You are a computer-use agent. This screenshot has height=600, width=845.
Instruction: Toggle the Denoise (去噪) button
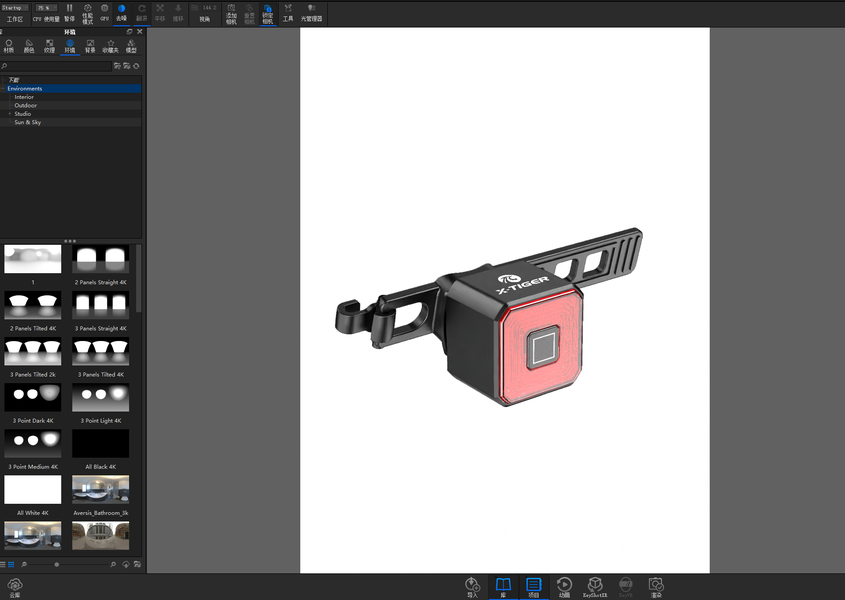[121, 13]
